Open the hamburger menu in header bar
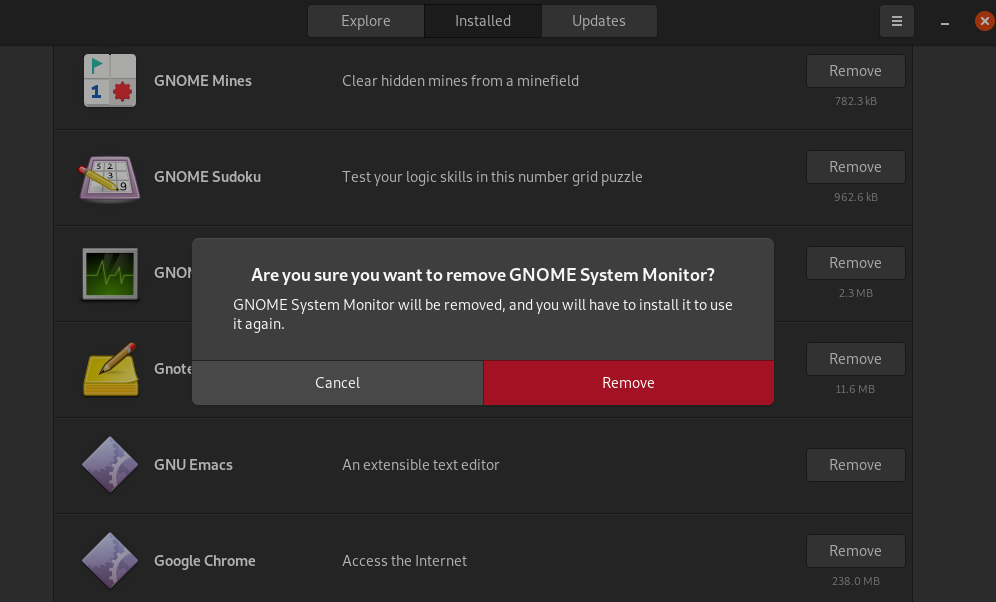Screen dimensions: 996x602 coord(897,21)
